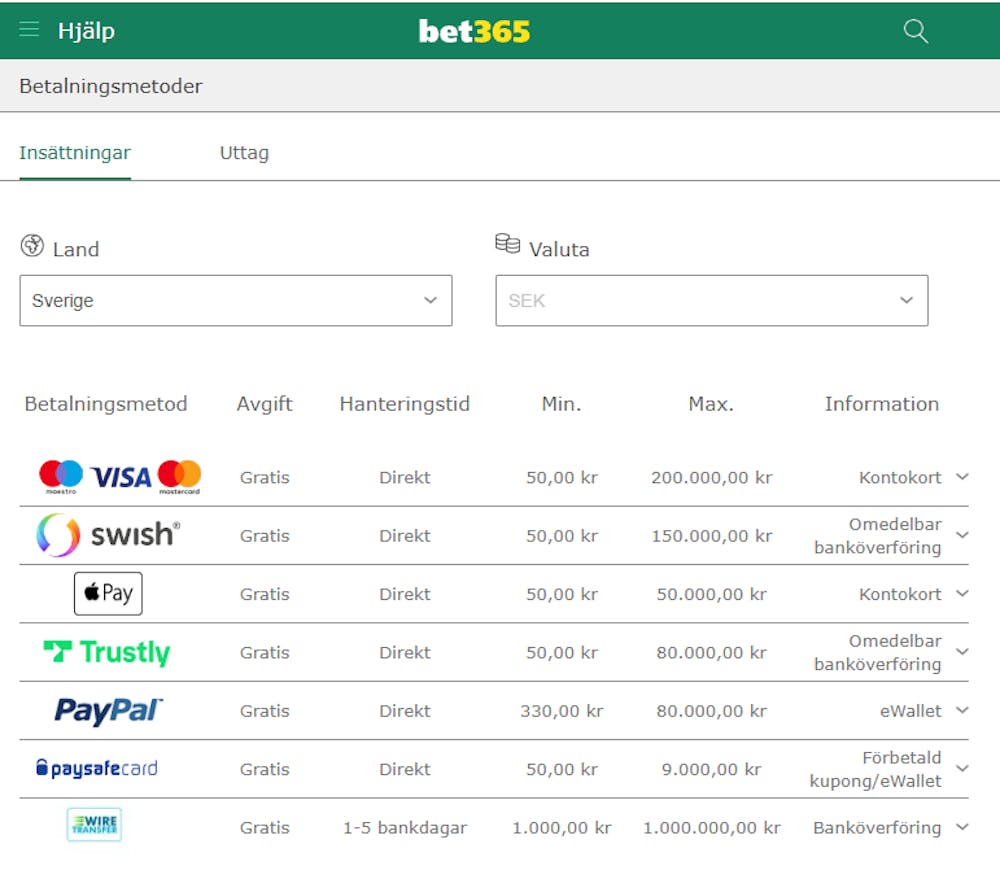Click the Visa Maestro Mastercard logos
The image size is (1000, 892).
pos(120,477)
